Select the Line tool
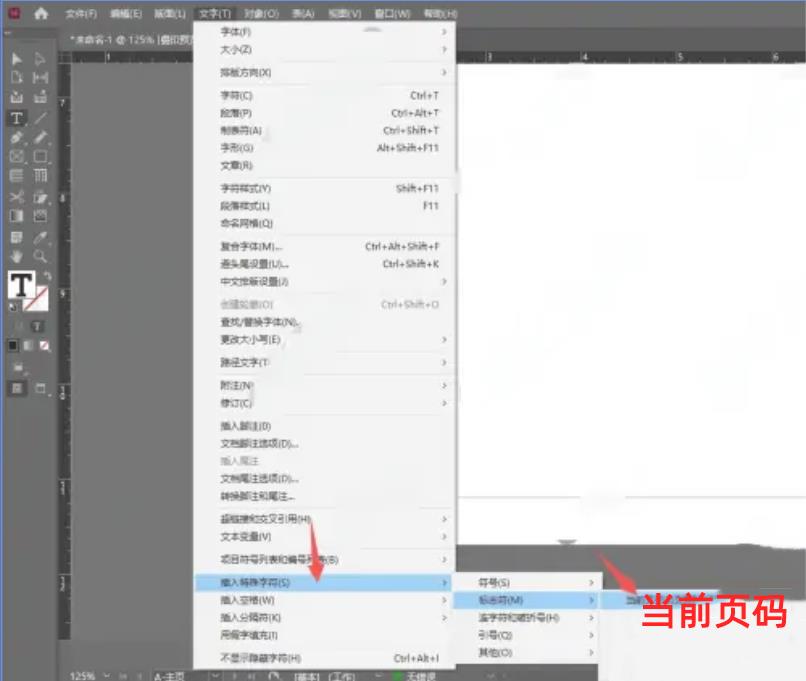 click(40, 118)
